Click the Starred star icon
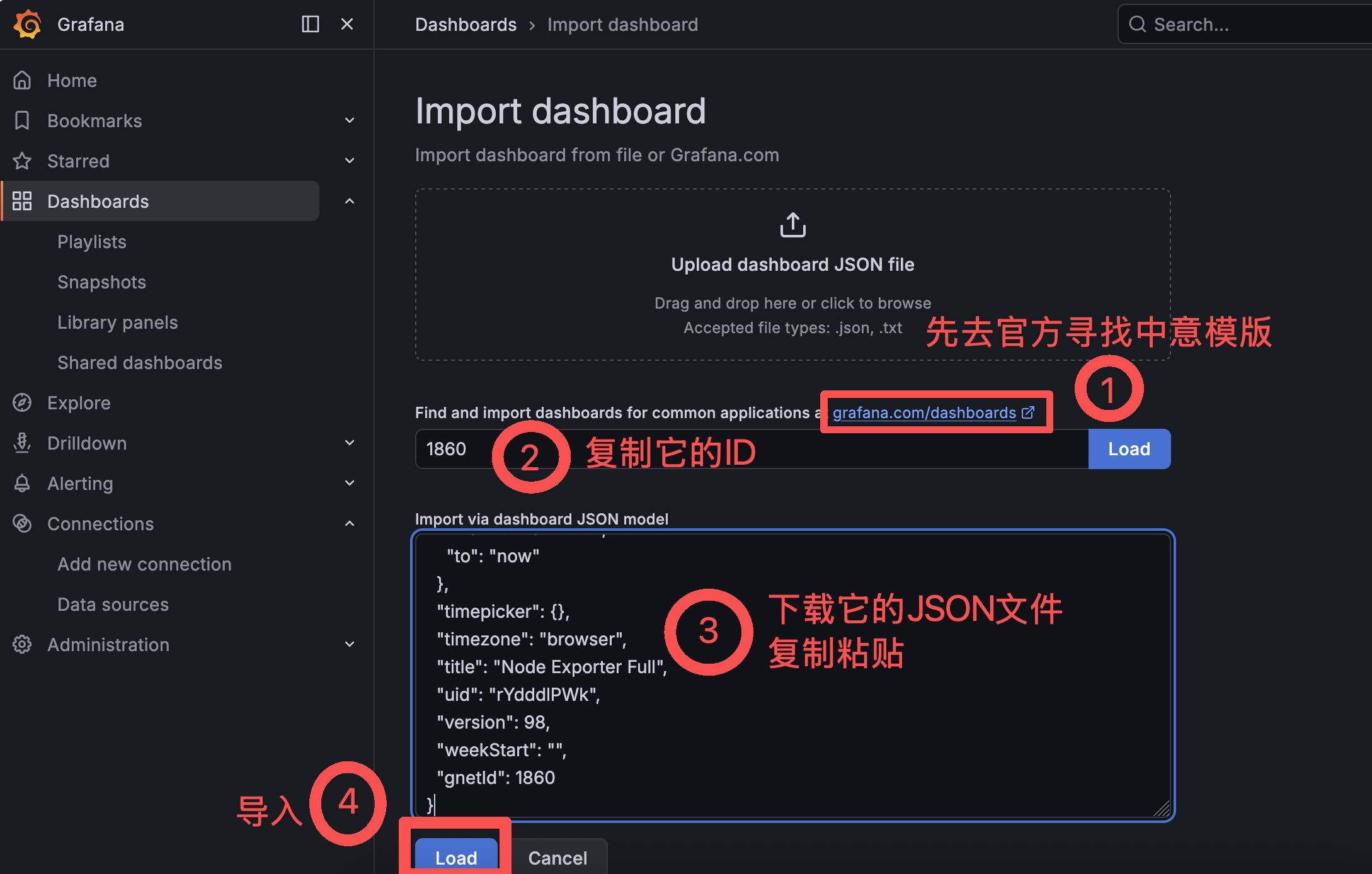Screen dimensions: 1372x874 coord(23,161)
